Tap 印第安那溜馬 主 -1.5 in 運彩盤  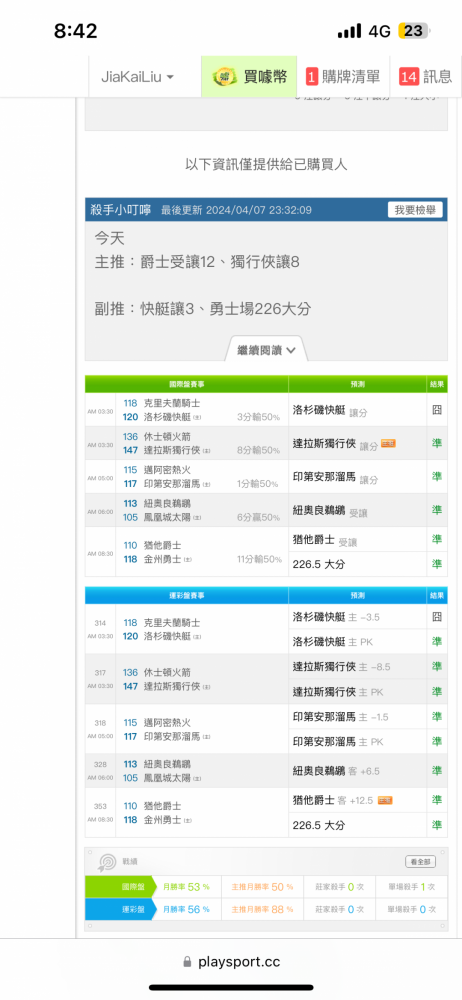click(340, 717)
